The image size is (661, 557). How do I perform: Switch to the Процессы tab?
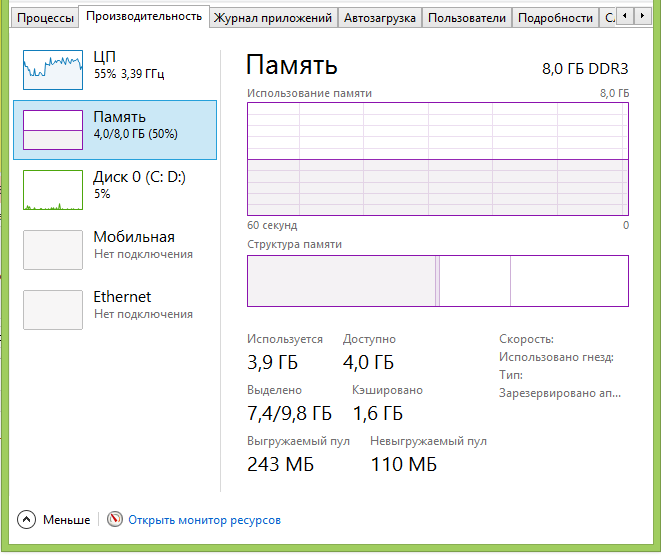click(x=45, y=18)
